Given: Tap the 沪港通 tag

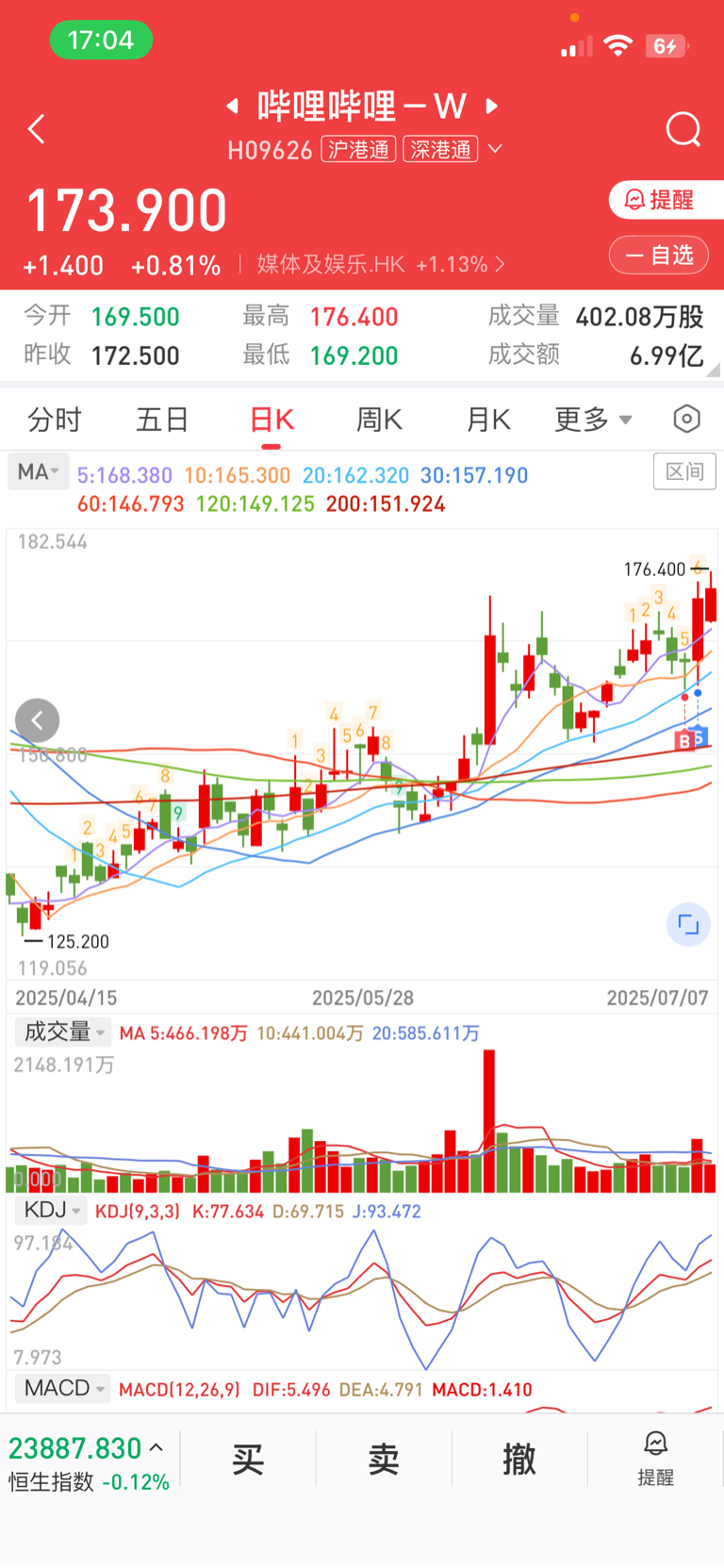Looking at the screenshot, I should 358,149.
